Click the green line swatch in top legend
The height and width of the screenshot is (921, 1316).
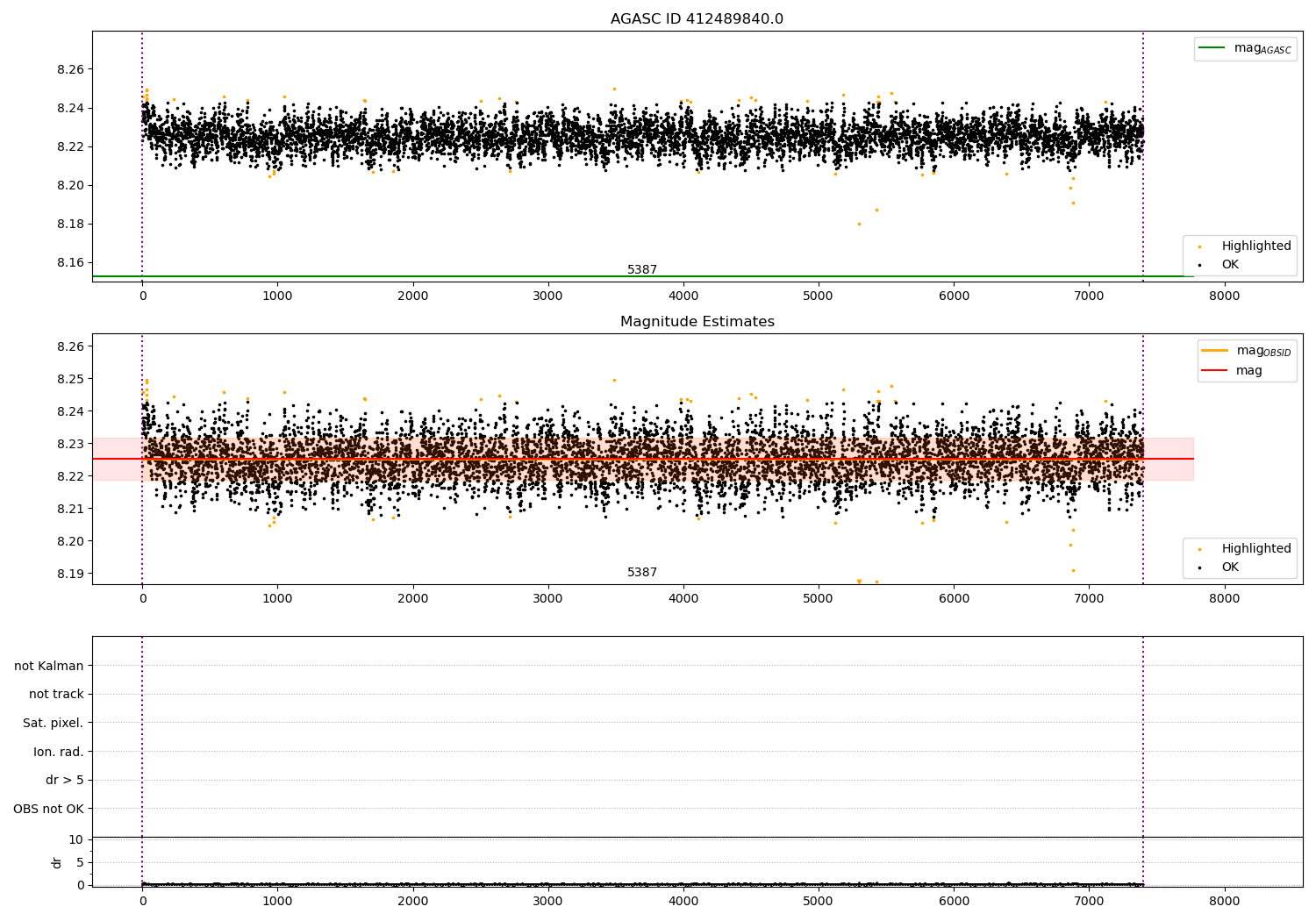pos(1213,48)
